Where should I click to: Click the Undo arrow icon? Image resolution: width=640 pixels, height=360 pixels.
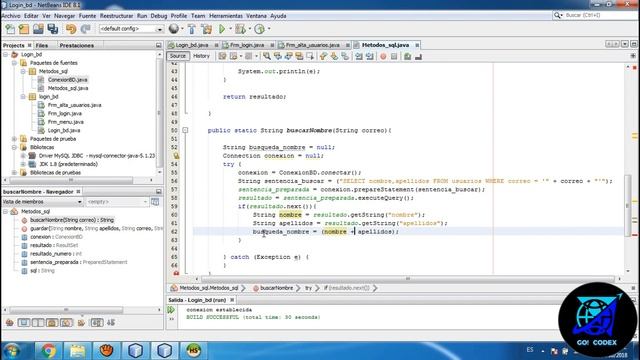click(x=71, y=29)
